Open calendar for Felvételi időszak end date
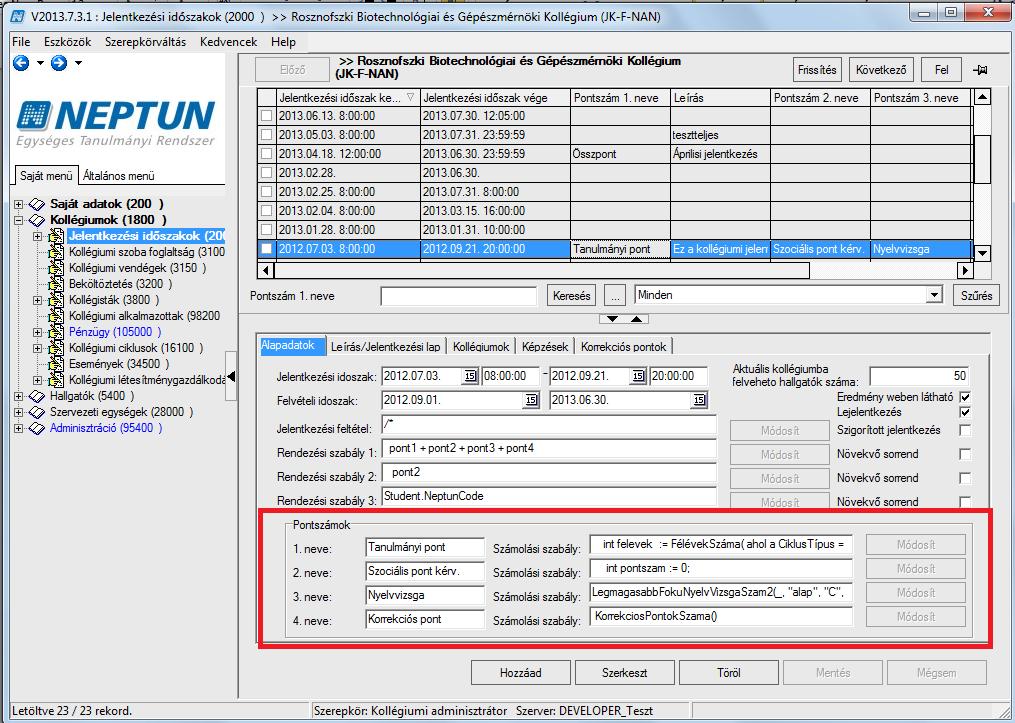 699,401
